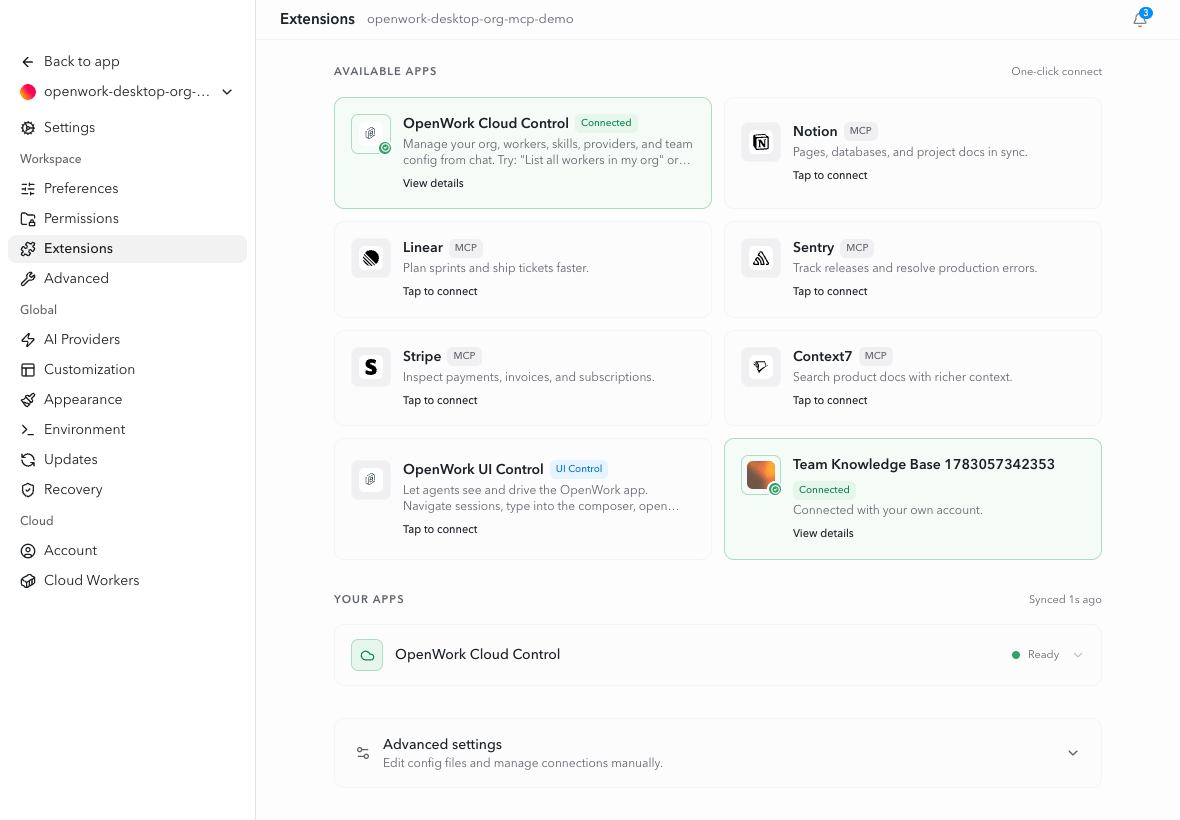This screenshot has height=820, width=1180.
Task: Click the Preferences sliders icon
Action: pos(28,189)
